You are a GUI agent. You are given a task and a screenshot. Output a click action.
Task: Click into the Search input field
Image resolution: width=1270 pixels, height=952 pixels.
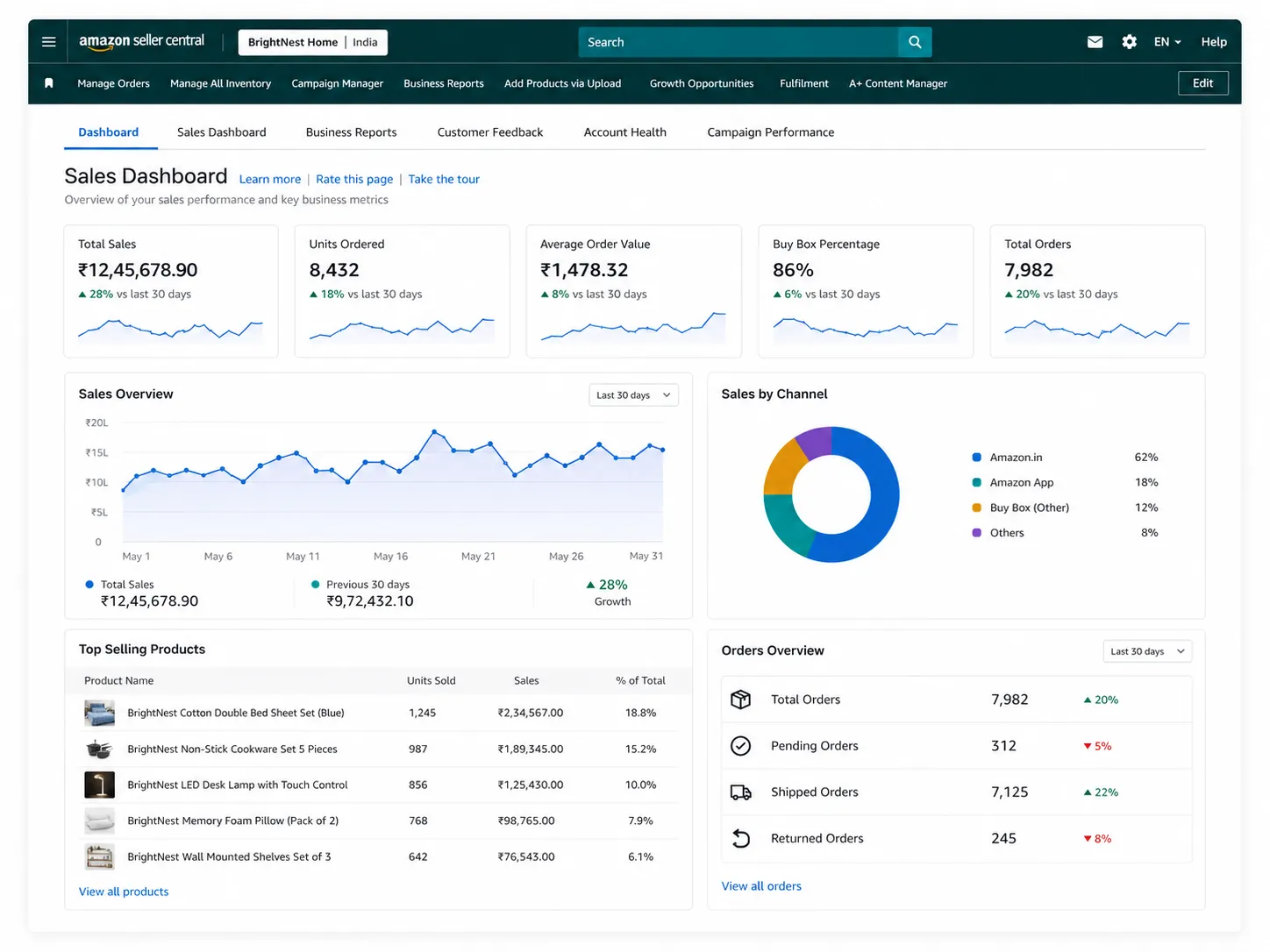coord(738,42)
